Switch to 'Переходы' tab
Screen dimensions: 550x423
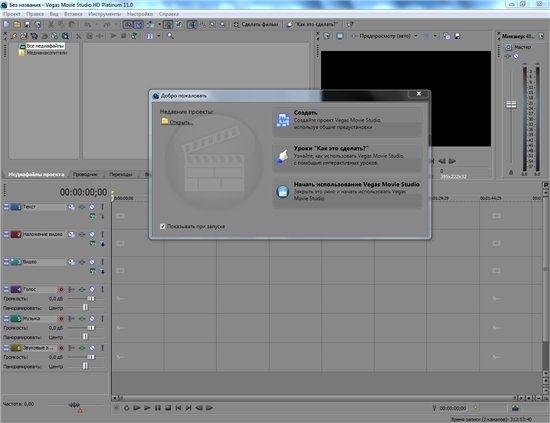(x=121, y=174)
